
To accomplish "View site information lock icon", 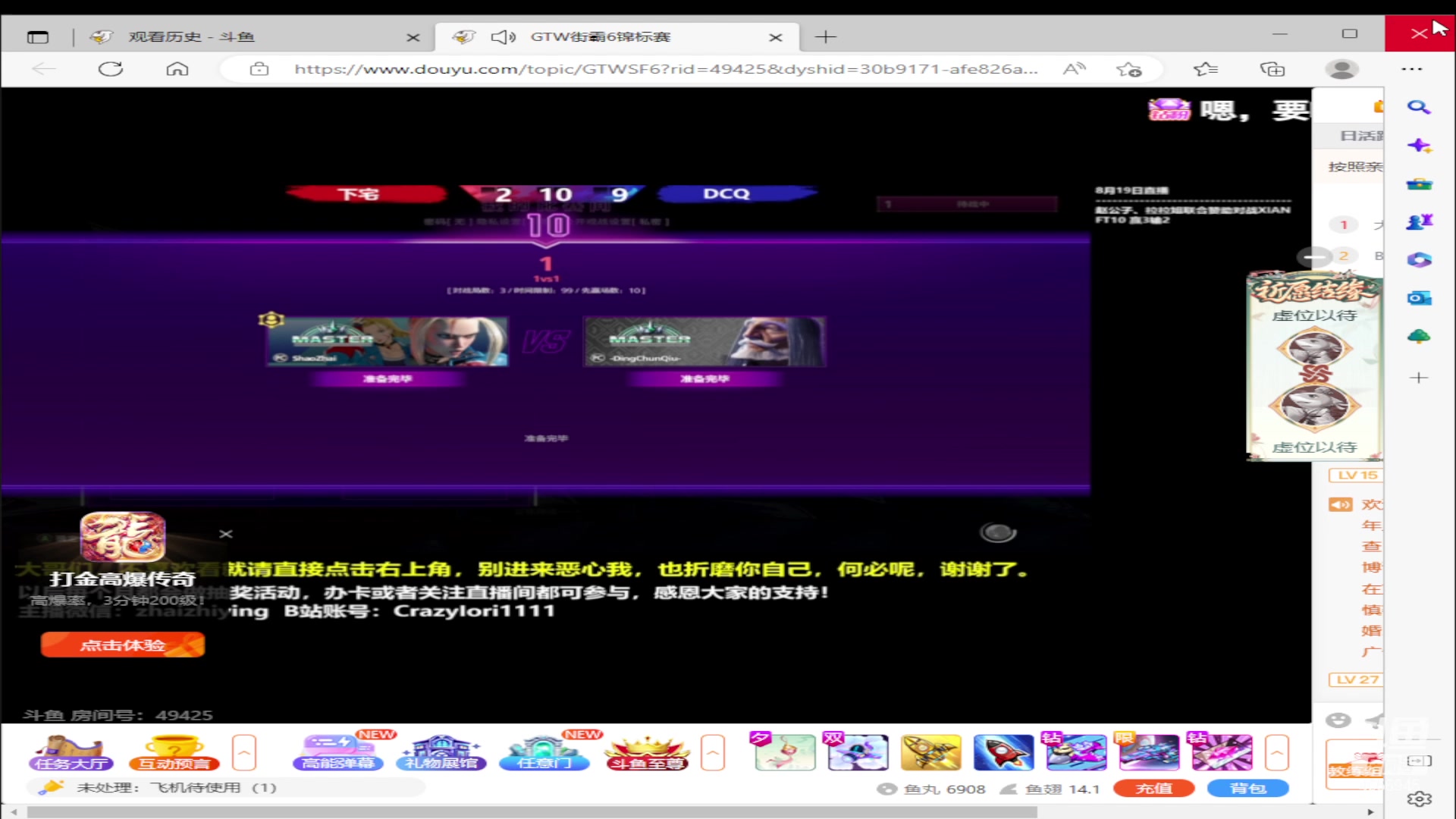I will click(259, 69).
